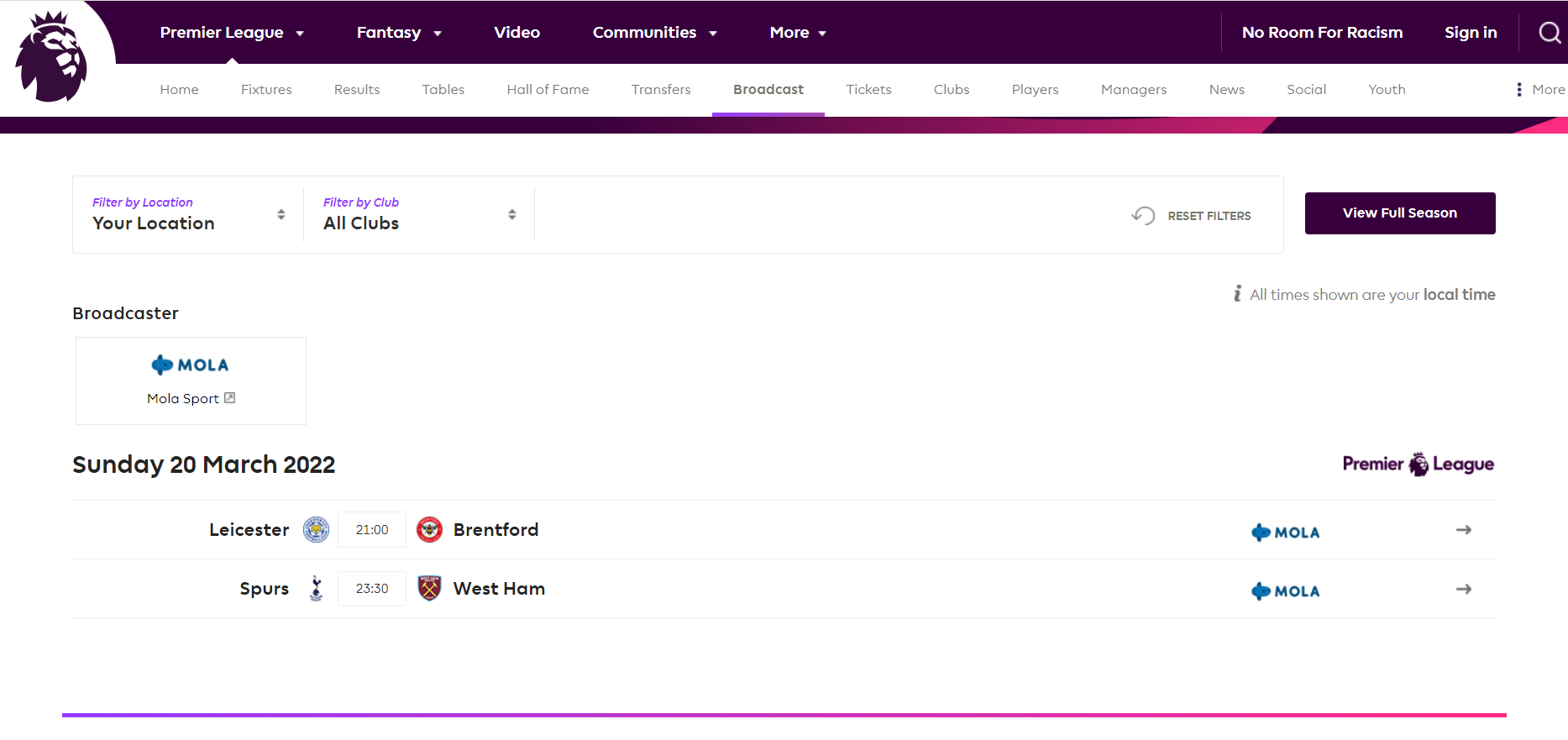This screenshot has height=740, width=1568.
Task: Go to the Home tab
Action: click(179, 90)
